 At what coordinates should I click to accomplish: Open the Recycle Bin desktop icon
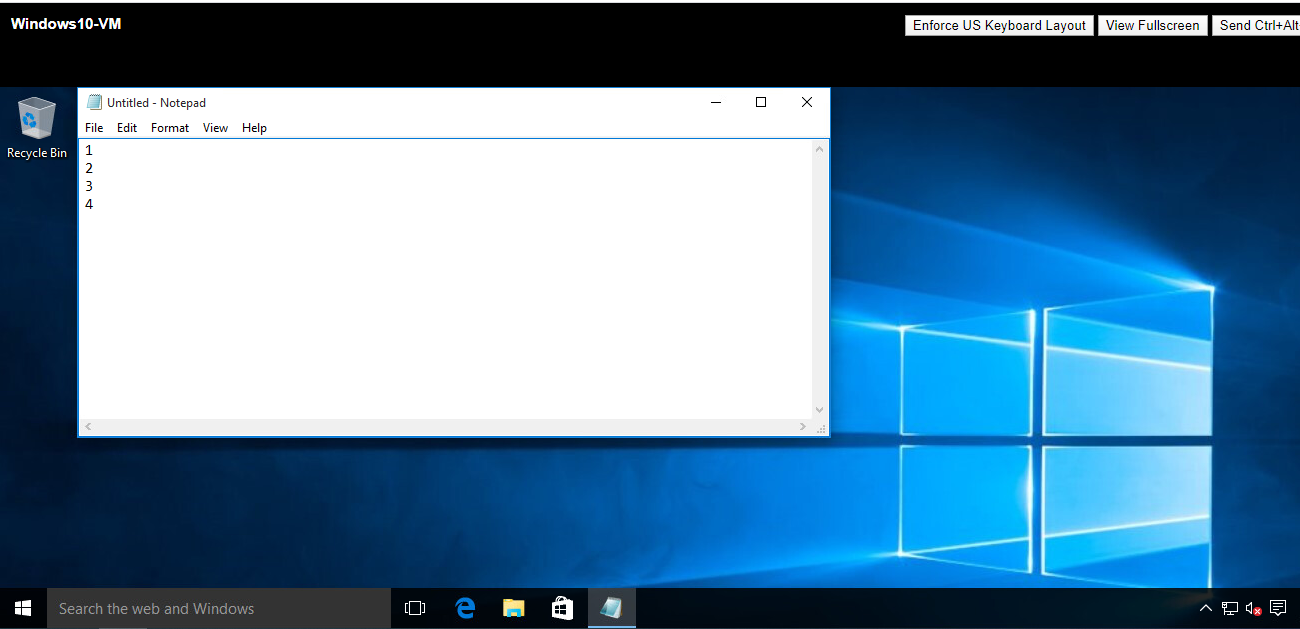point(37,128)
